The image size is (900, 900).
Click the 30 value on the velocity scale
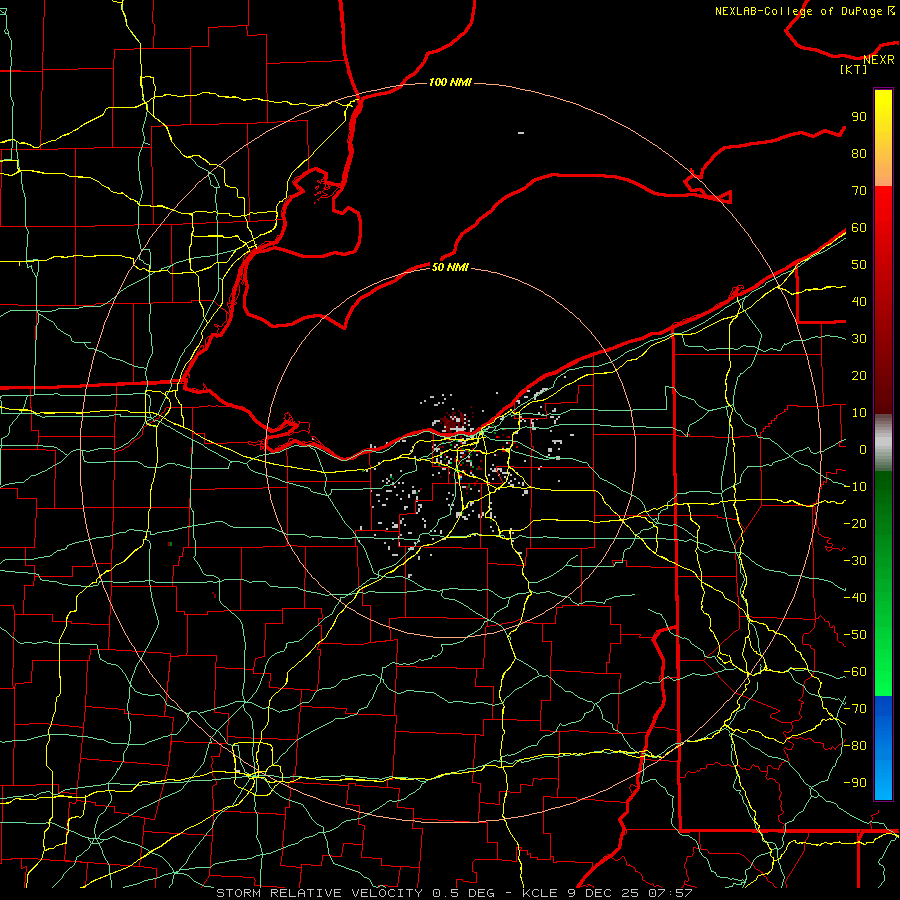click(859, 339)
